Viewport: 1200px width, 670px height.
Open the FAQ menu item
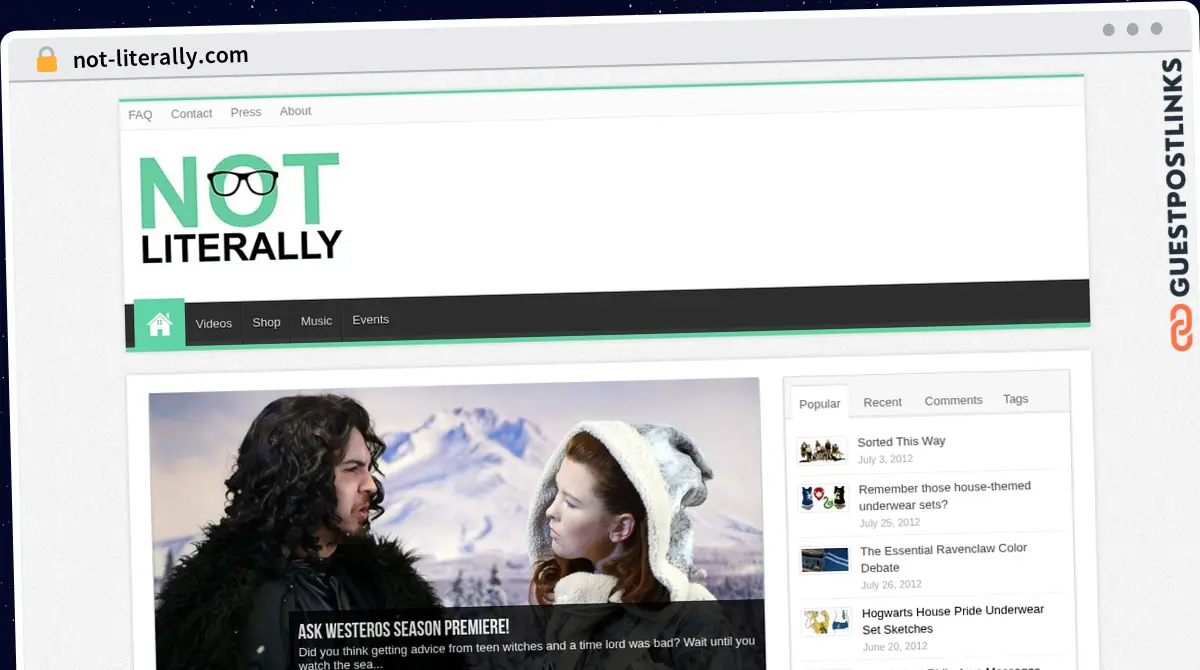coord(140,114)
